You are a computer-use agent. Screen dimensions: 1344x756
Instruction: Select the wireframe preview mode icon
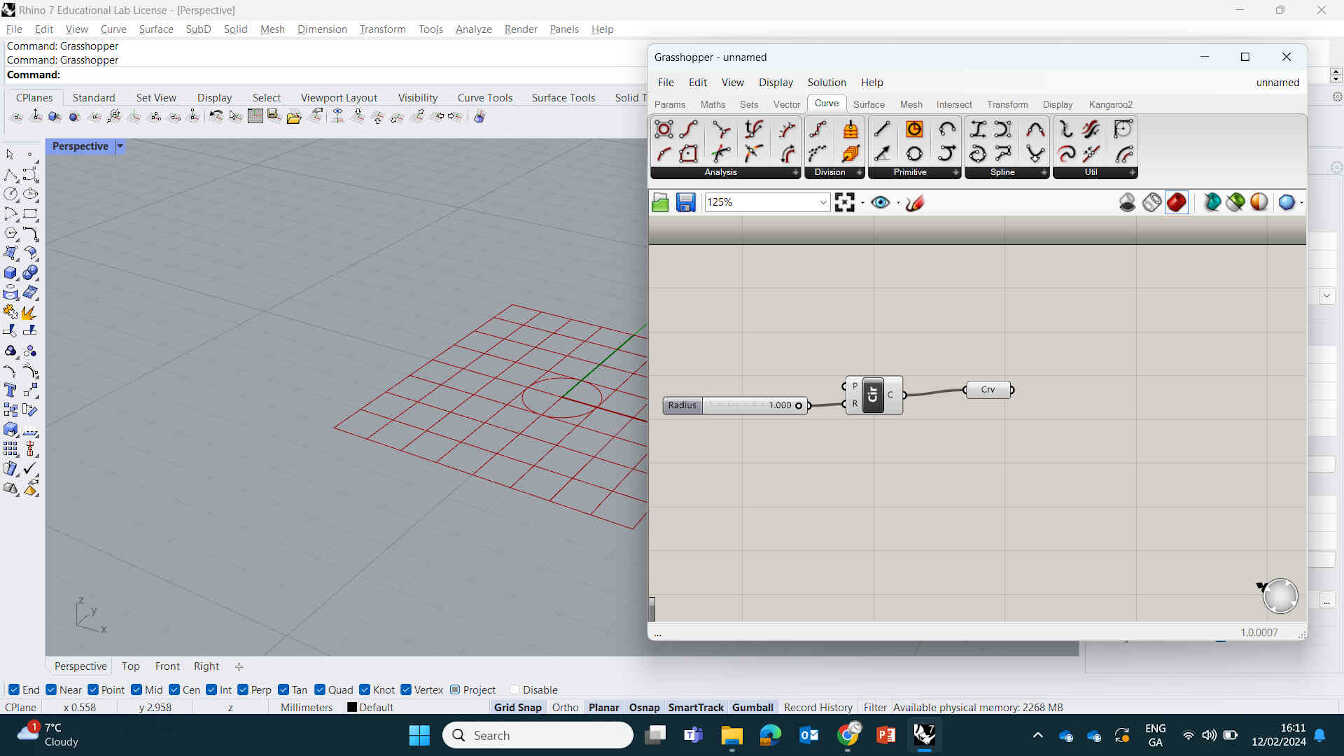[1152, 203]
